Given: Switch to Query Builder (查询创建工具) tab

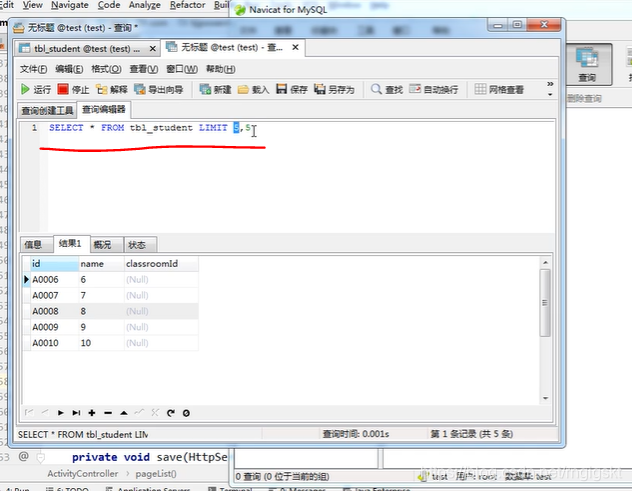Looking at the screenshot, I should pos(47,110).
